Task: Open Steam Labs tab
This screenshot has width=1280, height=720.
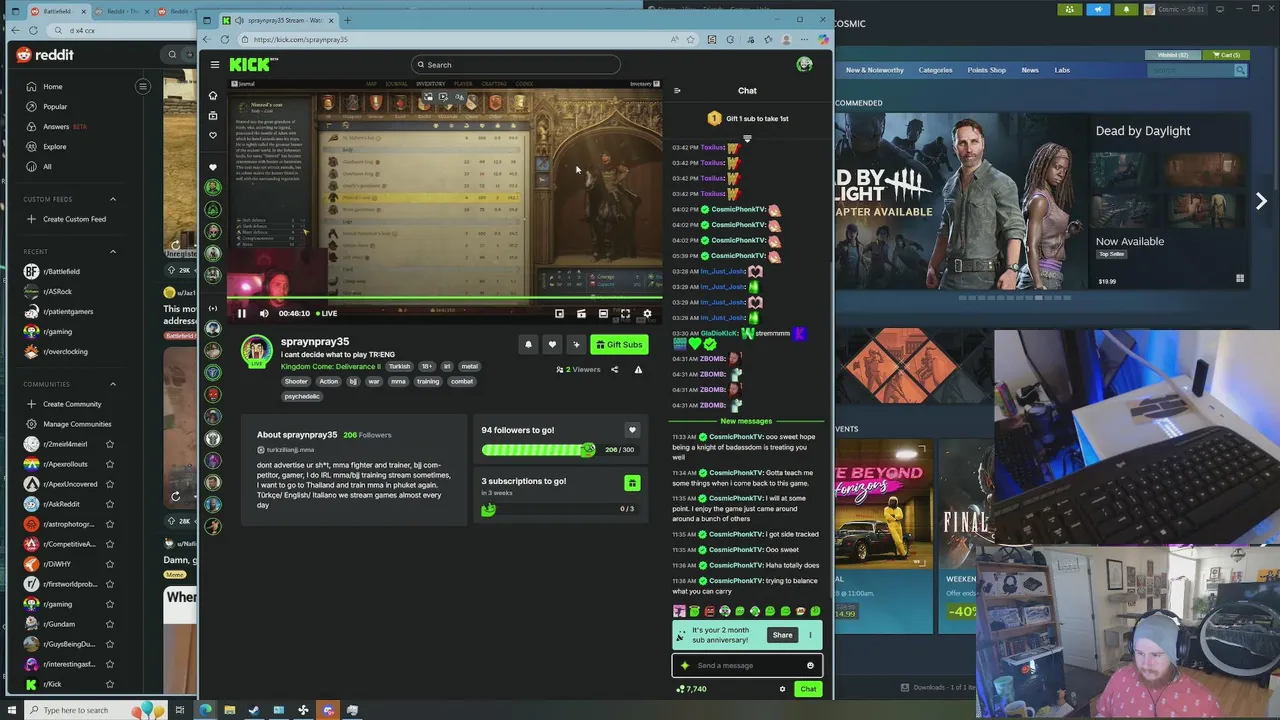Action: click(1062, 70)
